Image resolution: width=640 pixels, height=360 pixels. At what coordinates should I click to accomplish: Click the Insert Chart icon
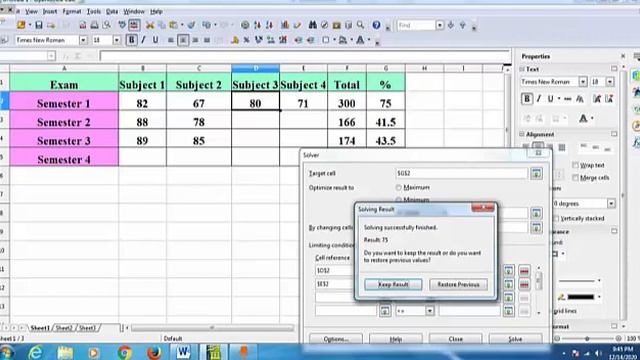point(285,25)
